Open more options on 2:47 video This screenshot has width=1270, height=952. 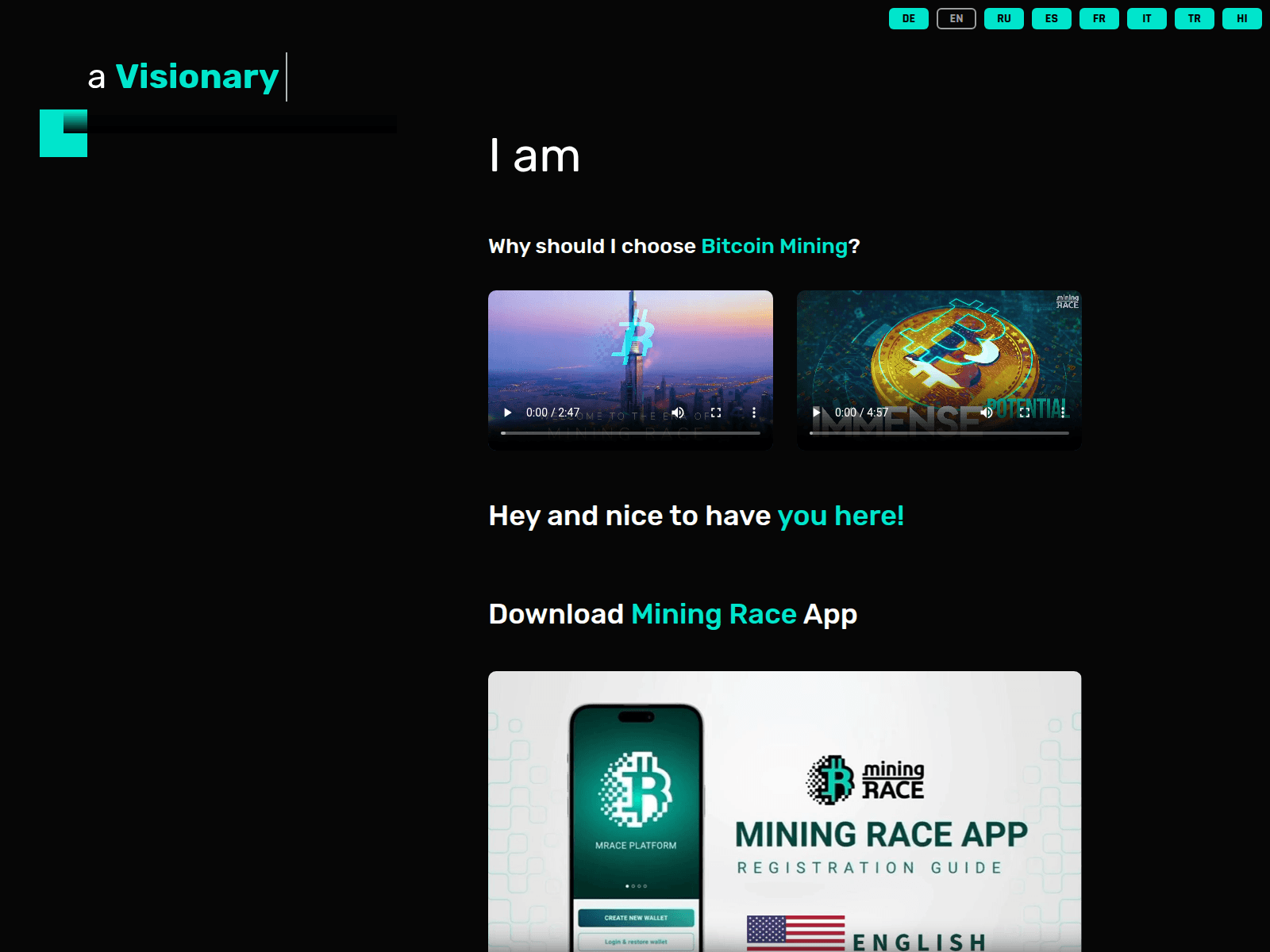click(x=754, y=413)
